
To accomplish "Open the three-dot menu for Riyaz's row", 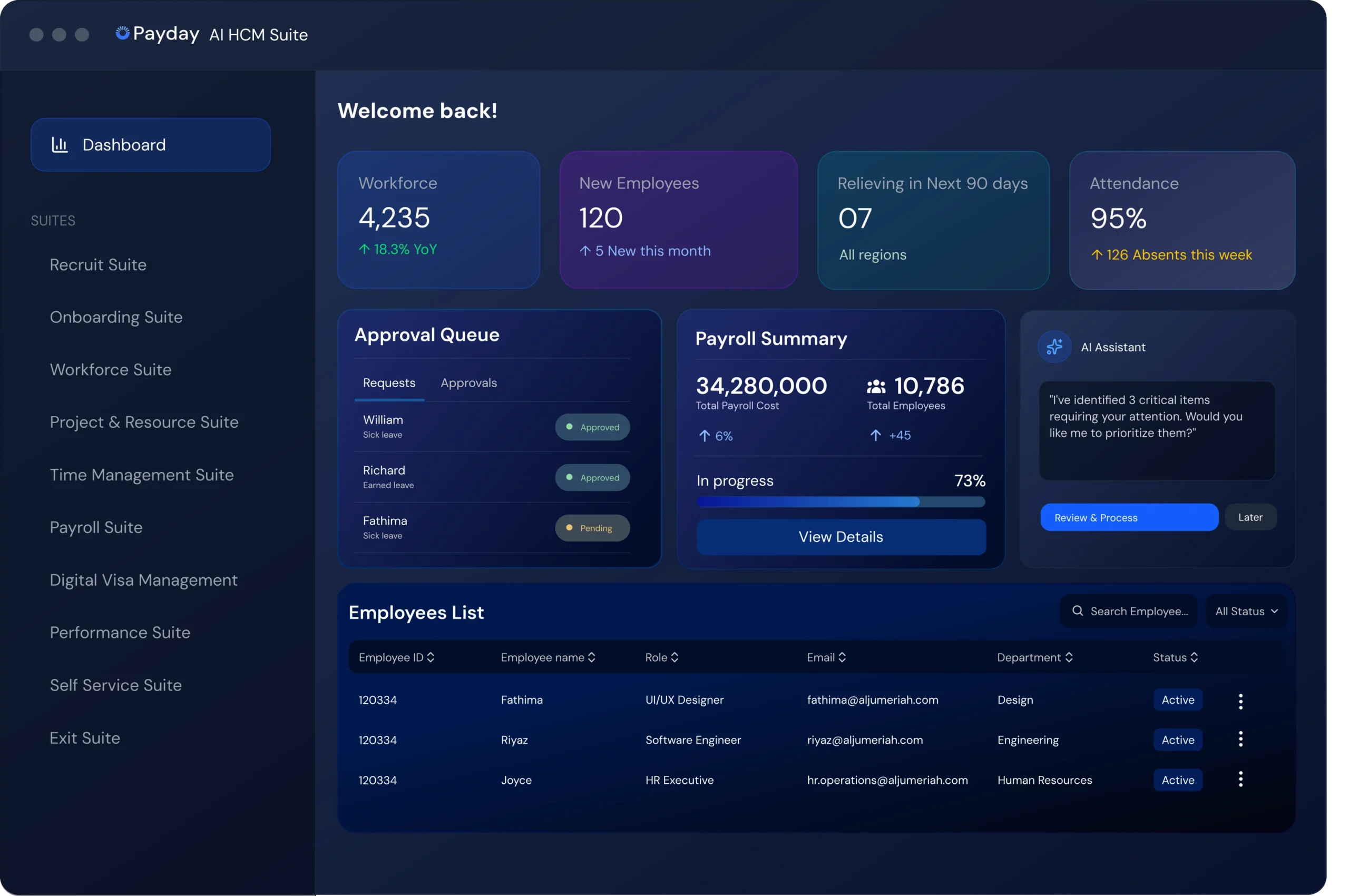I will point(1240,739).
